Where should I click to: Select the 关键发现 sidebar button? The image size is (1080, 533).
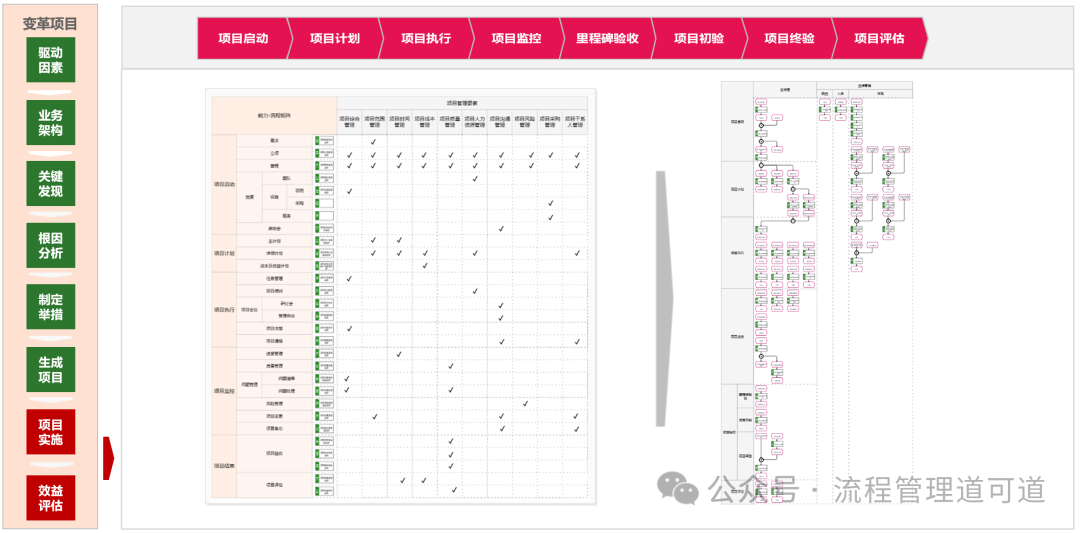(51, 184)
